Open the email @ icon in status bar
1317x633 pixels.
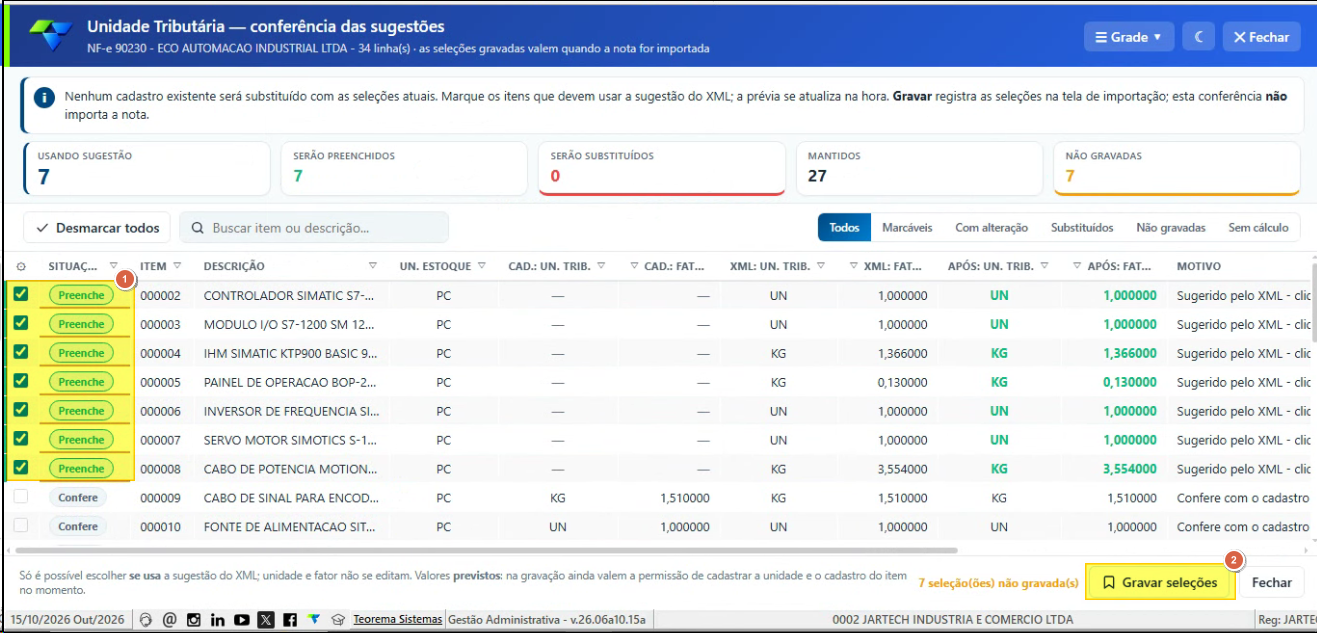[170, 620]
